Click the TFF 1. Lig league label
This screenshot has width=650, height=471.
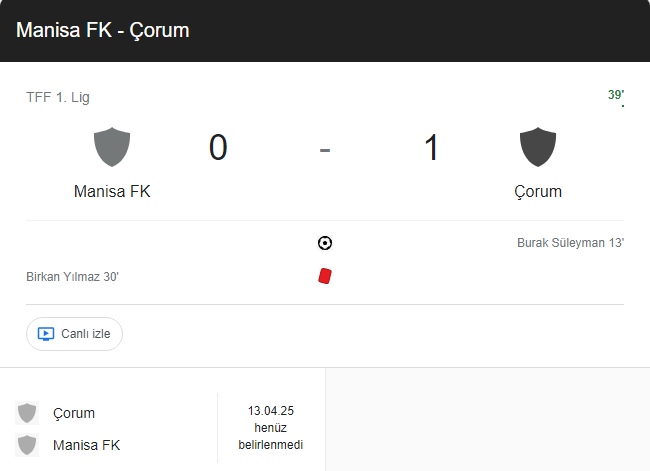click(58, 97)
